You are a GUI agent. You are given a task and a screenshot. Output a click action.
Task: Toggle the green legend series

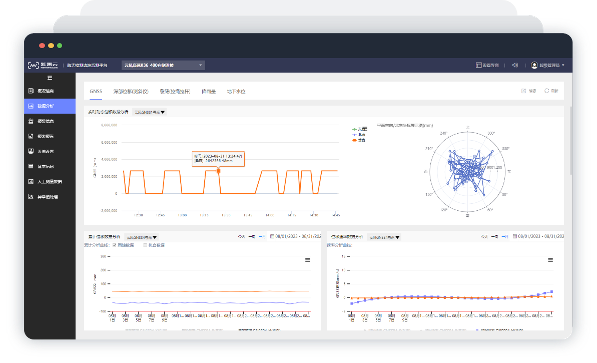pyautogui.click(x=359, y=130)
